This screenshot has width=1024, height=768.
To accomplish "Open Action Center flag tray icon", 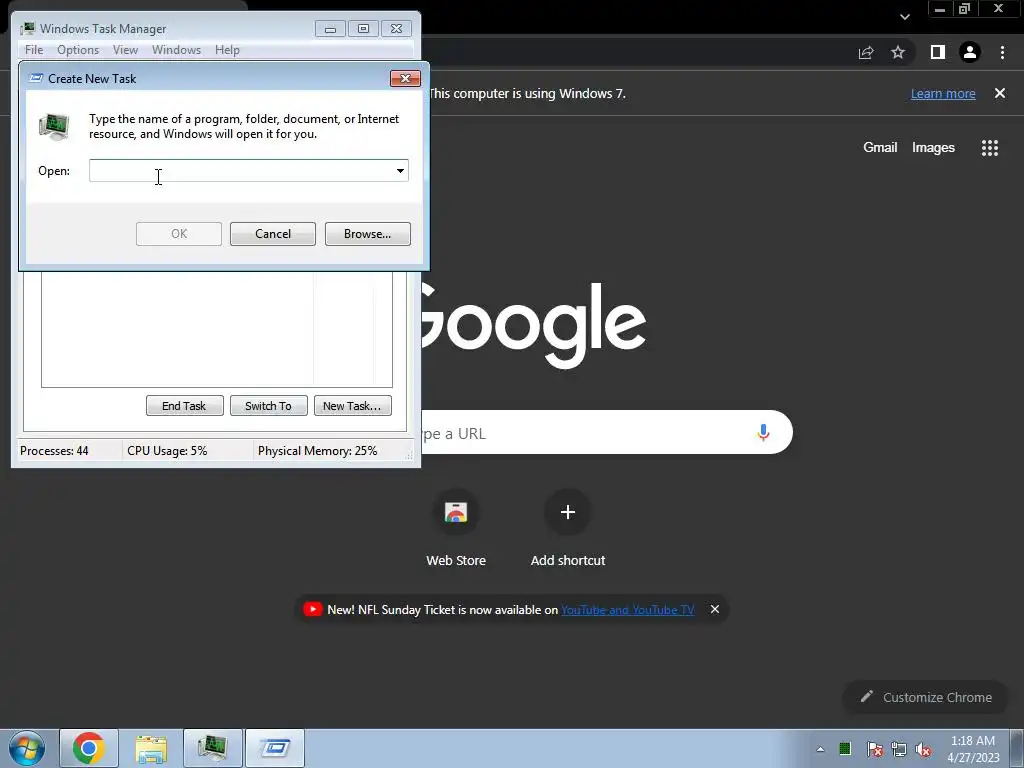I will 874,749.
